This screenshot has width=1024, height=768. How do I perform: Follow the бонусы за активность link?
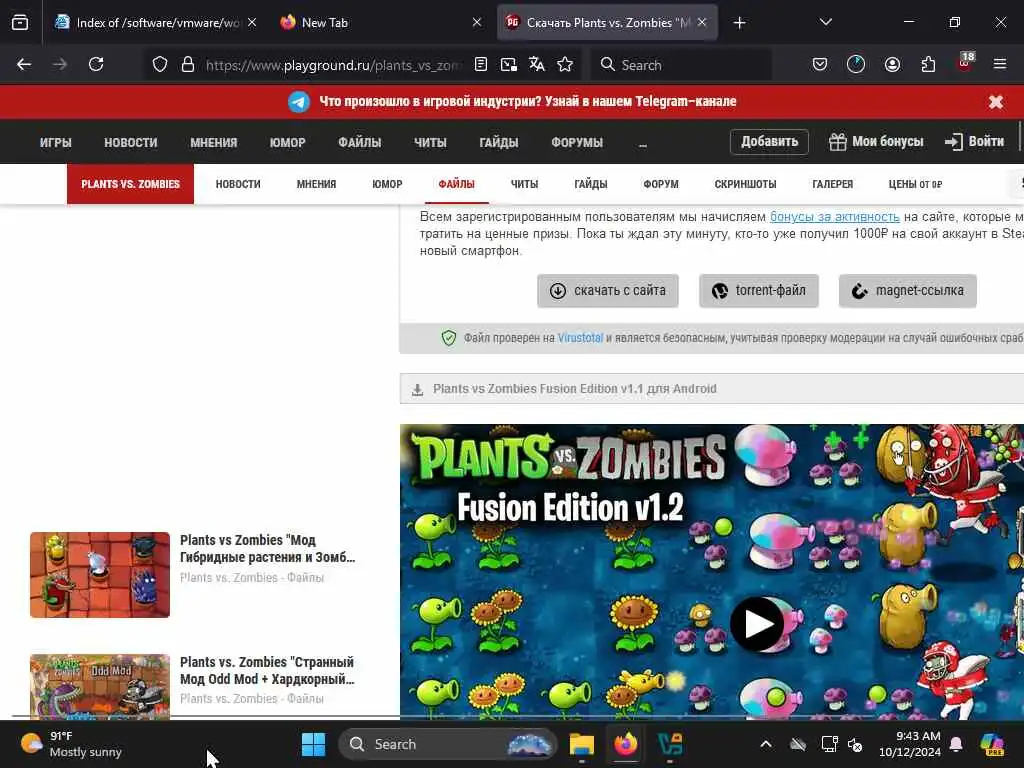pyautogui.click(x=835, y=217)
